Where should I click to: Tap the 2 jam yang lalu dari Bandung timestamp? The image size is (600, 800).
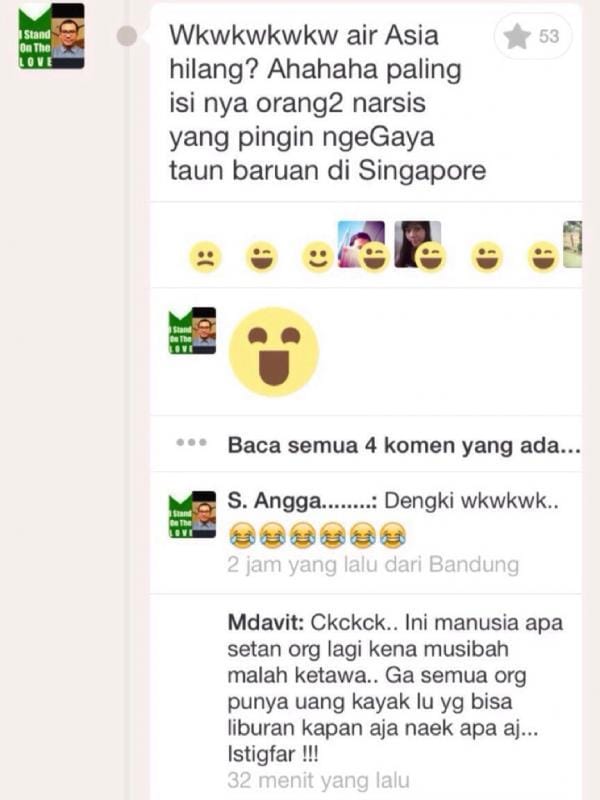[x=373, y=565]
